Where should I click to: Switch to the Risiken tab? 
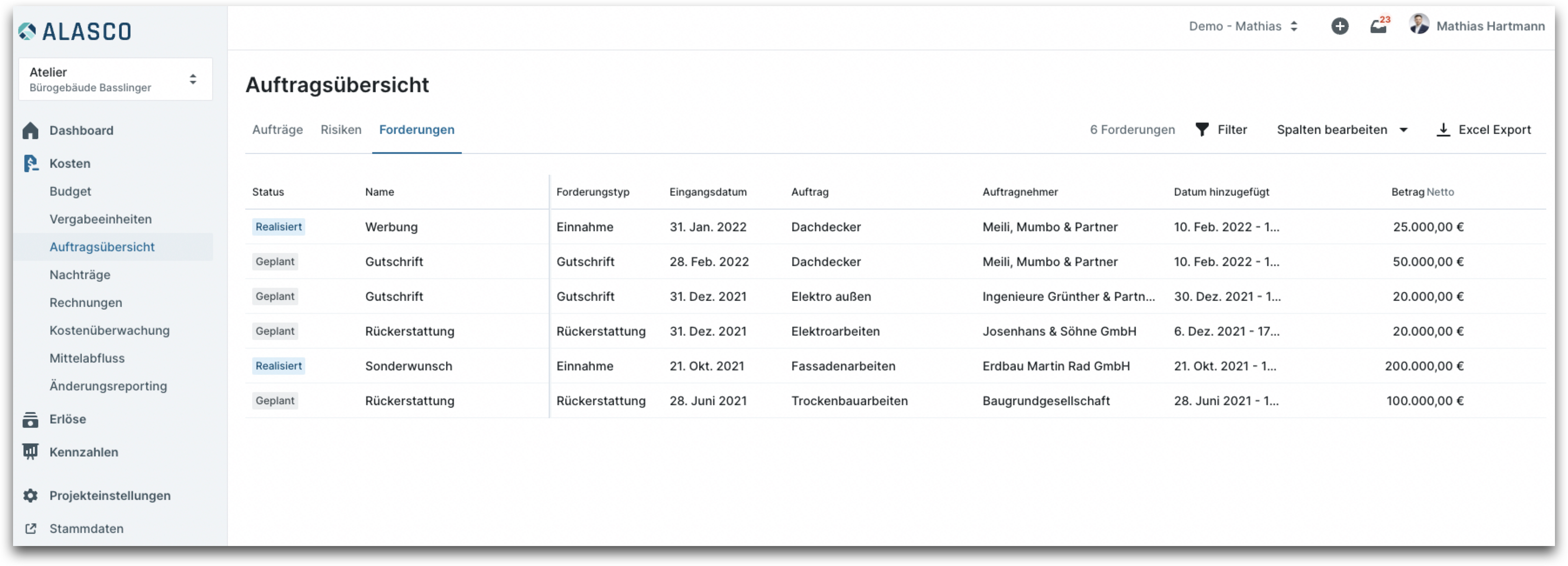341,130
